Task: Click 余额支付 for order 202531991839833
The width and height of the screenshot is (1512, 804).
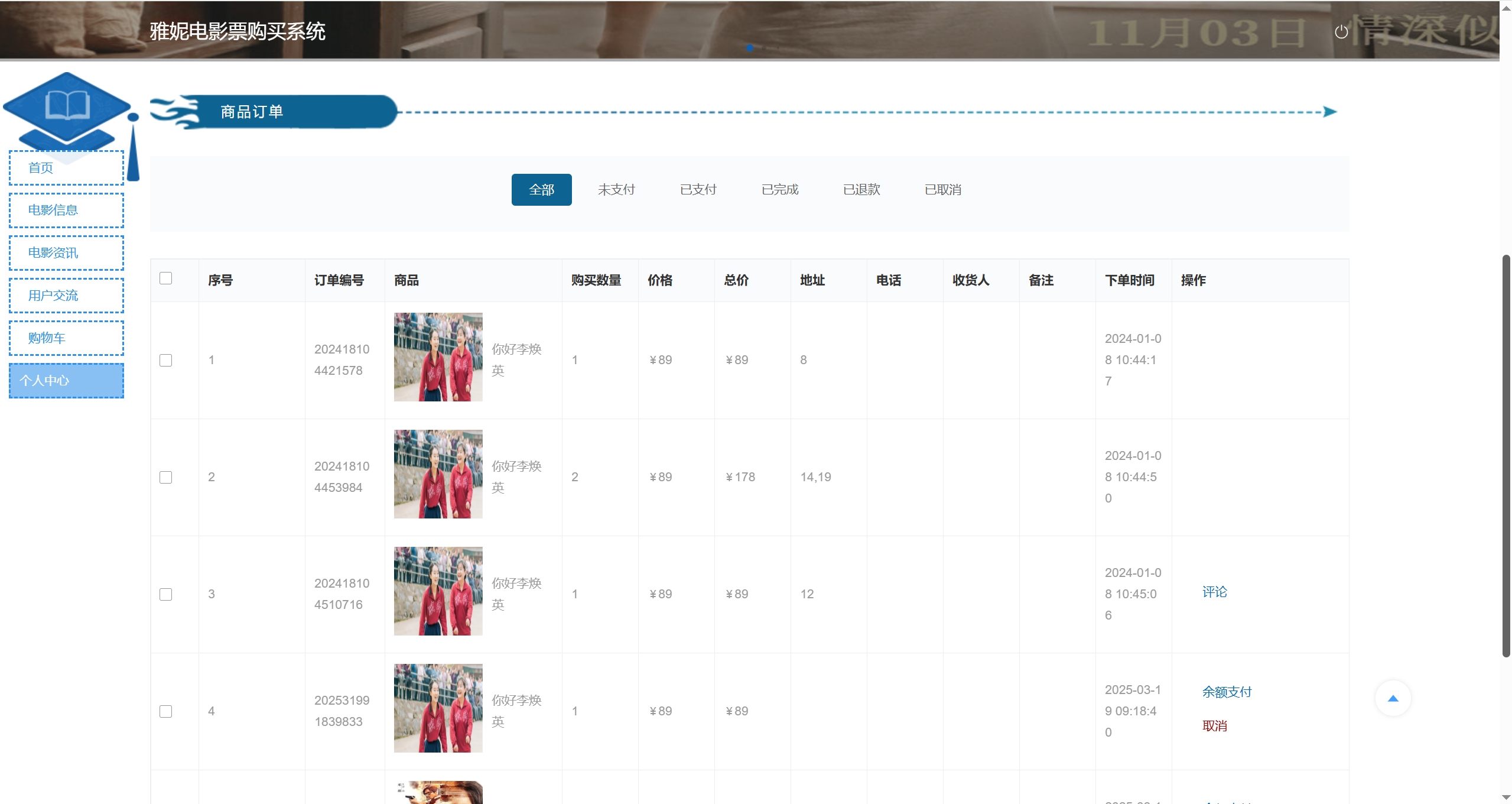Action: (x=1227, y=692)
